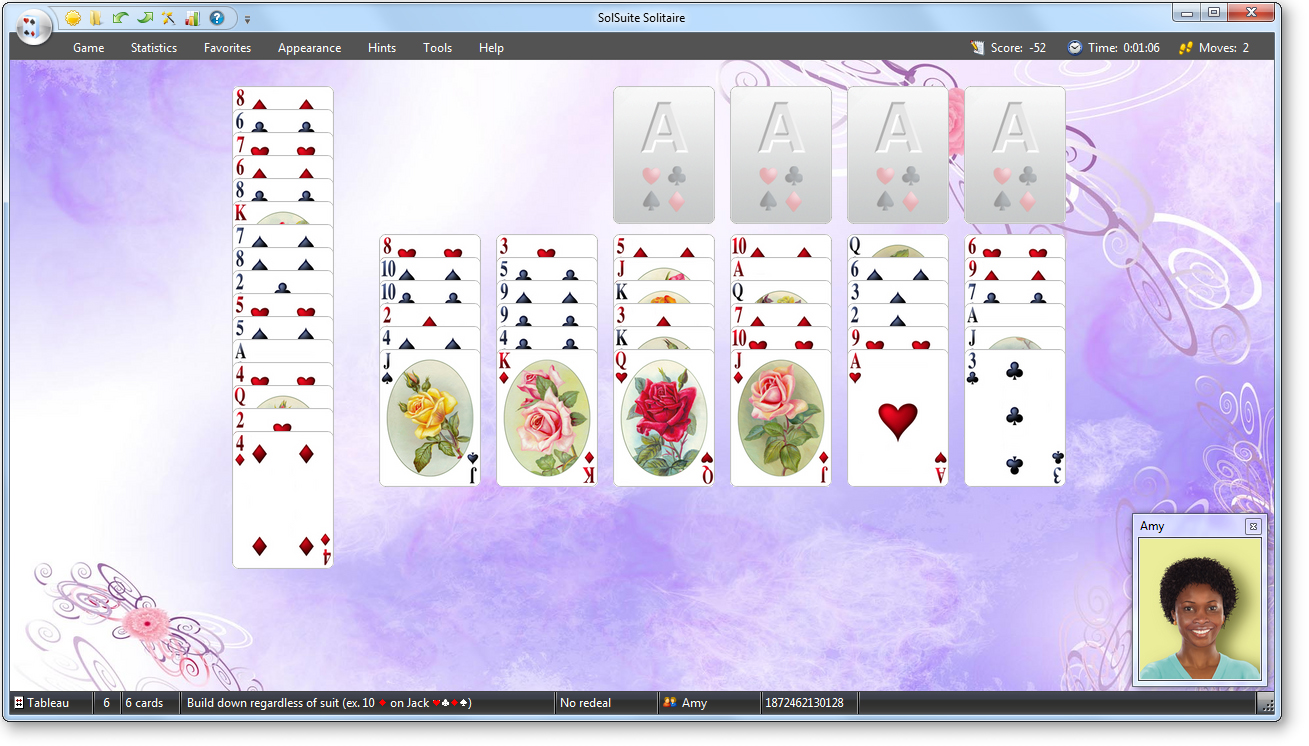
Task: Maximize the SolSuite Solitaire window
Action: [1213, 12]
